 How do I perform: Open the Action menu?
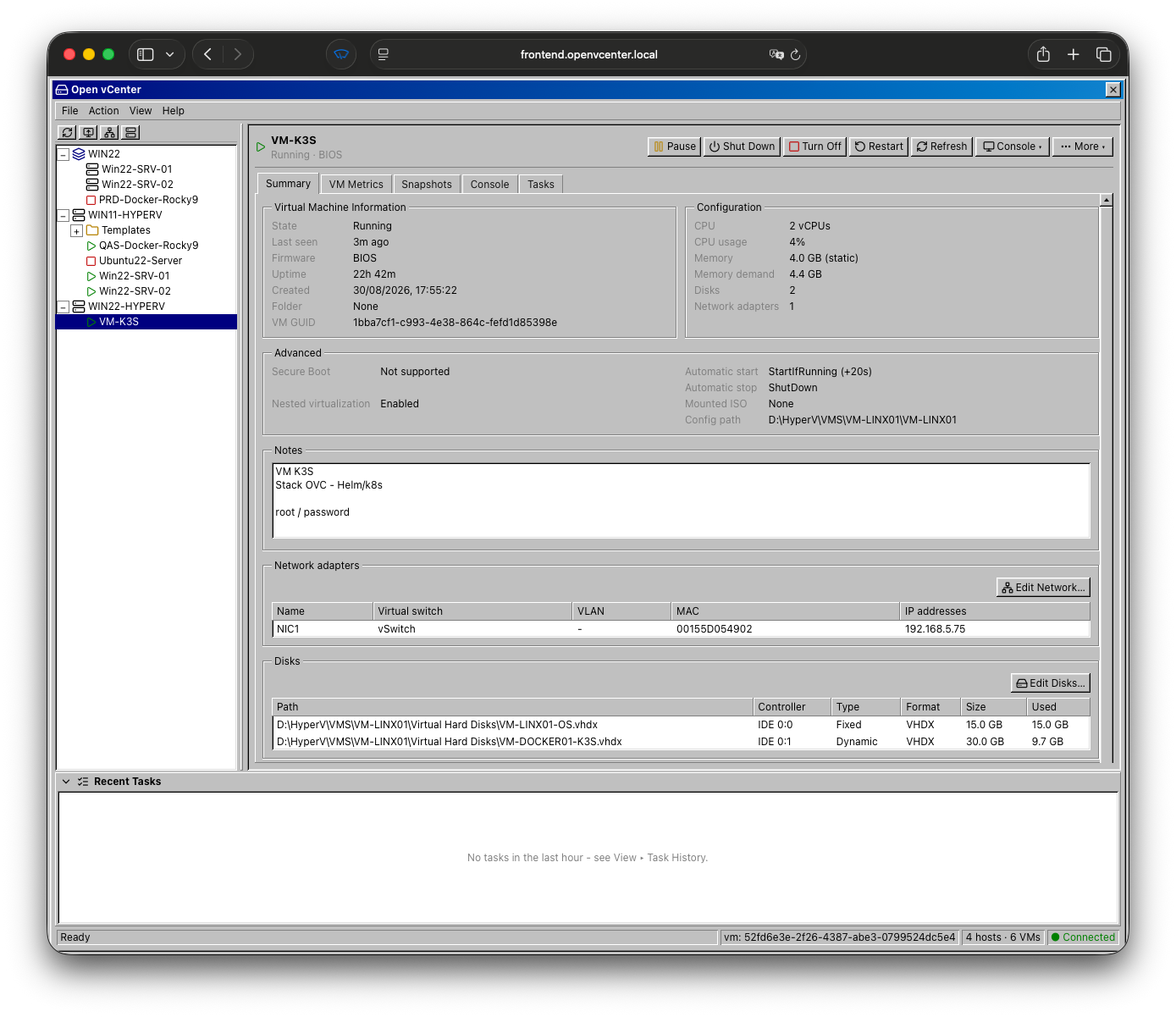(x=104, y=111)
